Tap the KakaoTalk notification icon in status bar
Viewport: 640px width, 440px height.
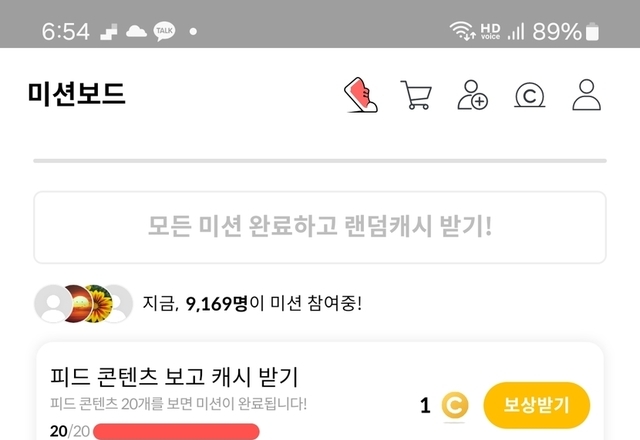pyautogui.click(x=164, y=31)
